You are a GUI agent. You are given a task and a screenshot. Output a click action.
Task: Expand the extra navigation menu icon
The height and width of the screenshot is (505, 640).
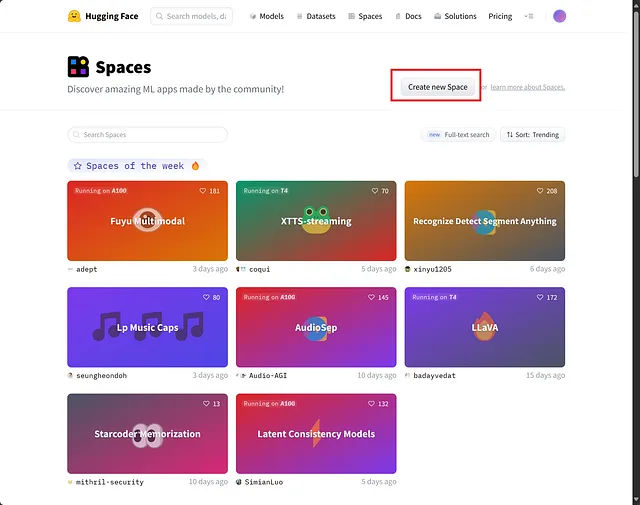point(529,16)
